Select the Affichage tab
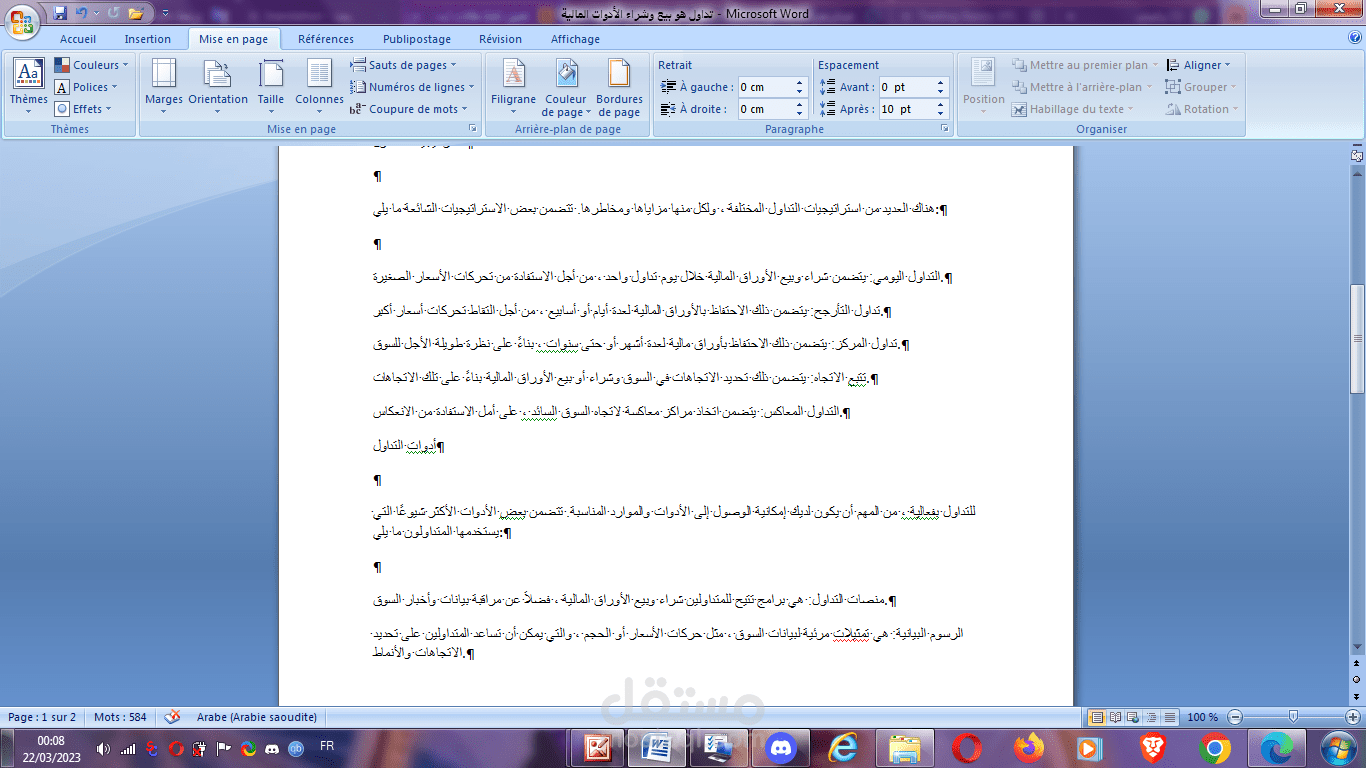 click(x=575, y=39)
